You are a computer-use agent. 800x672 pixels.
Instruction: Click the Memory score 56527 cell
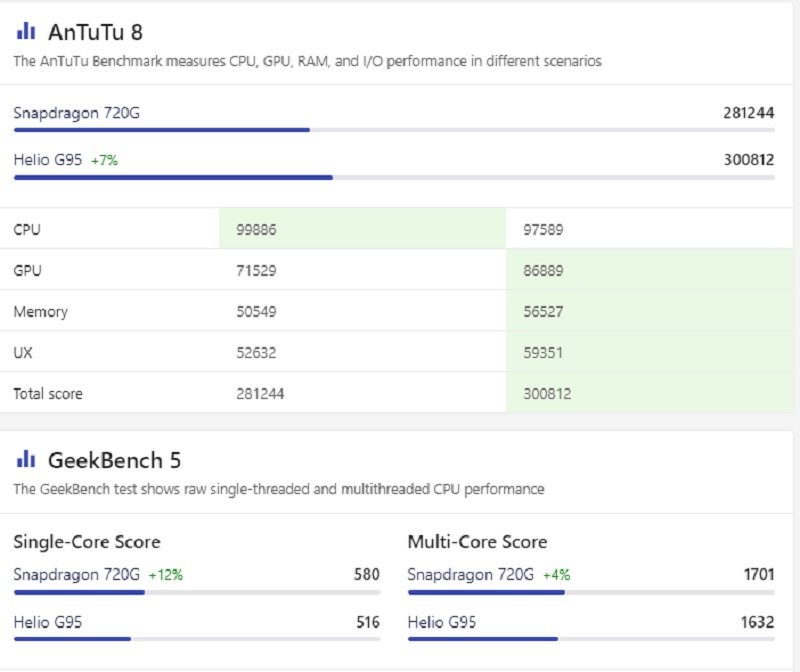pyautogui.click(x=544, y=312)
